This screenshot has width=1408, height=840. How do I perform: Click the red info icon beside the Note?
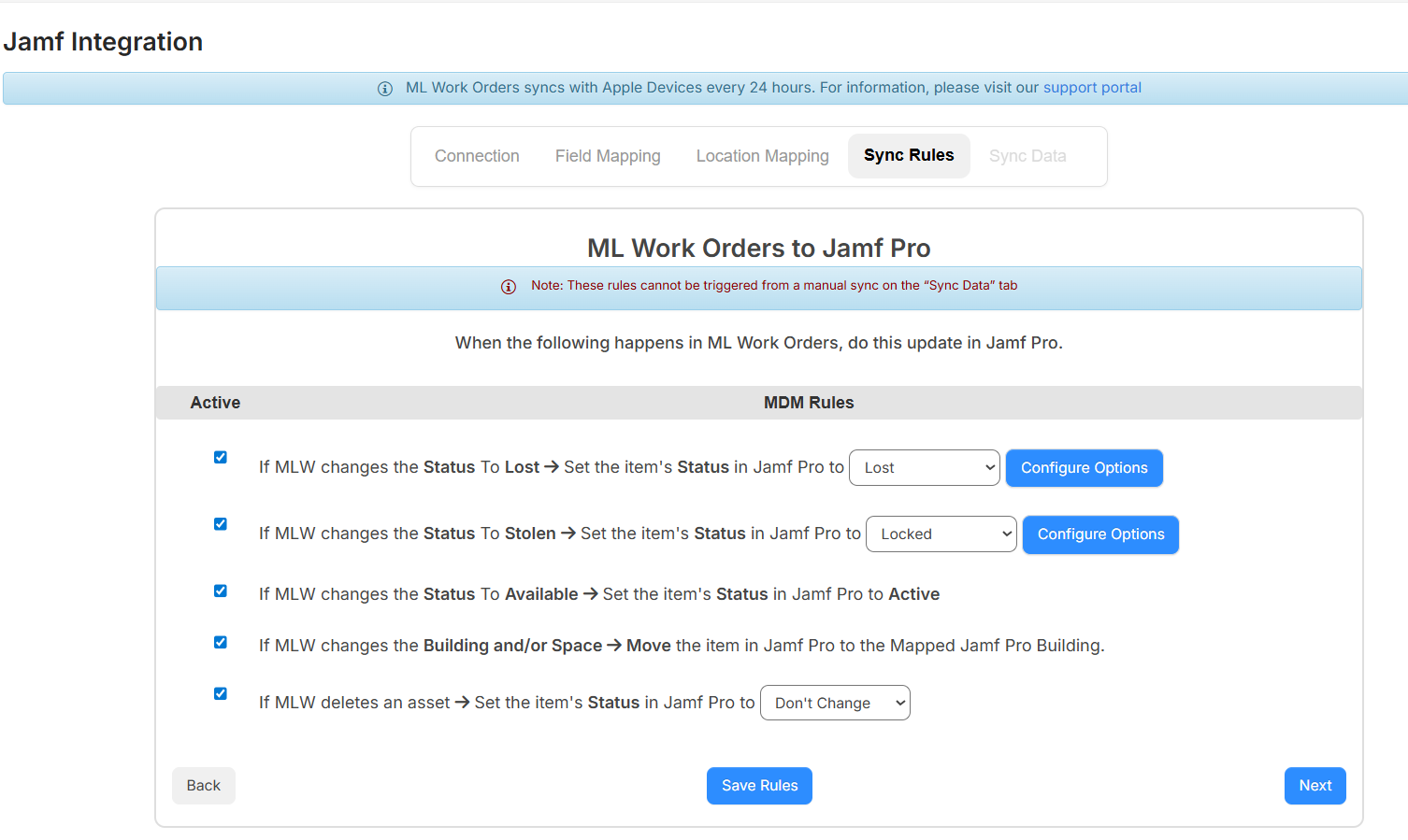(509, 287)
